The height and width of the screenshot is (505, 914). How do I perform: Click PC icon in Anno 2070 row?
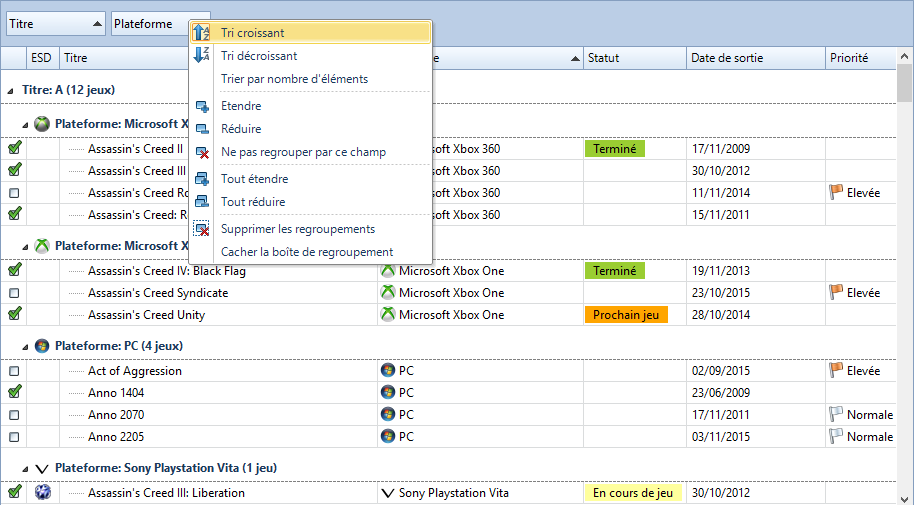pos(388,415)
